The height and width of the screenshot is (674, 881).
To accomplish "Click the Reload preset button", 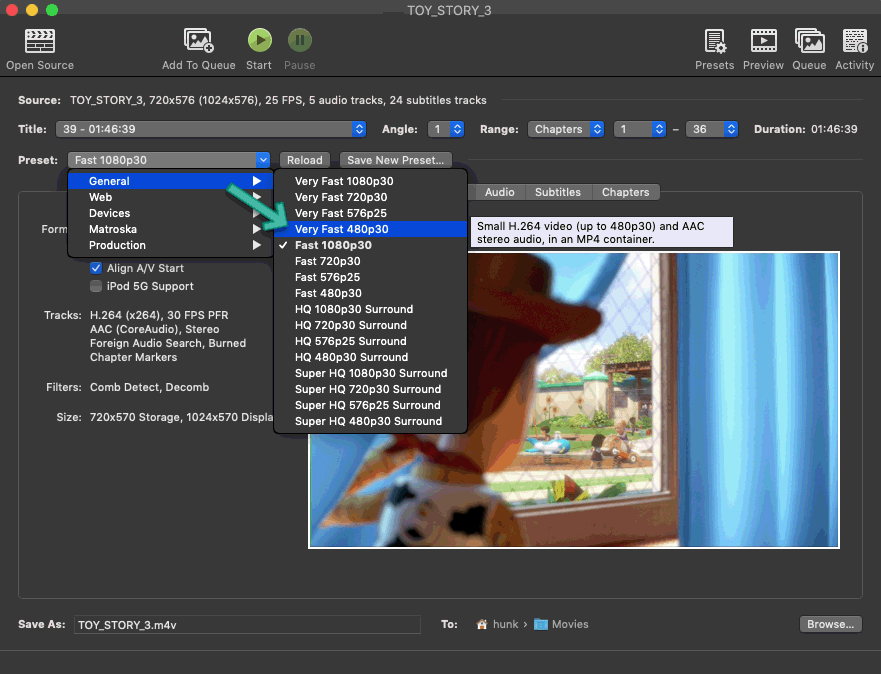I will tap(305, 160).
